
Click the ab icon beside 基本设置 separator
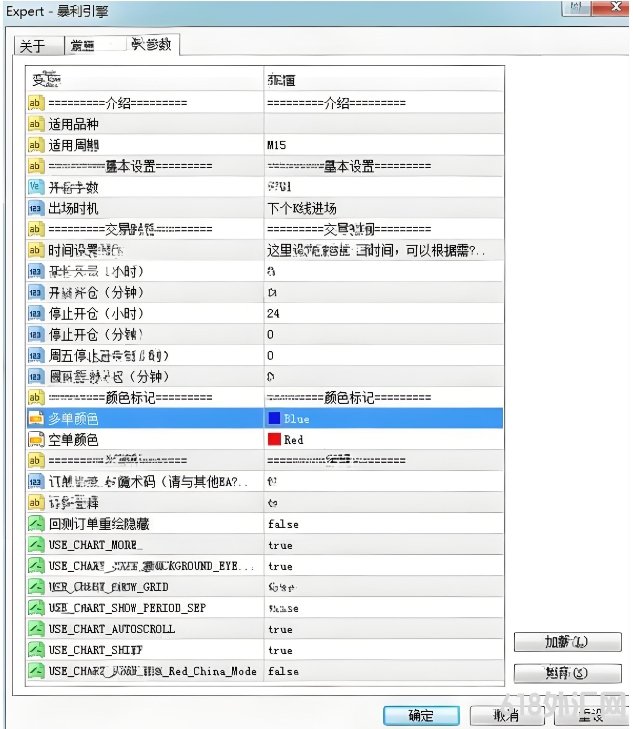[x=35, y=166]
